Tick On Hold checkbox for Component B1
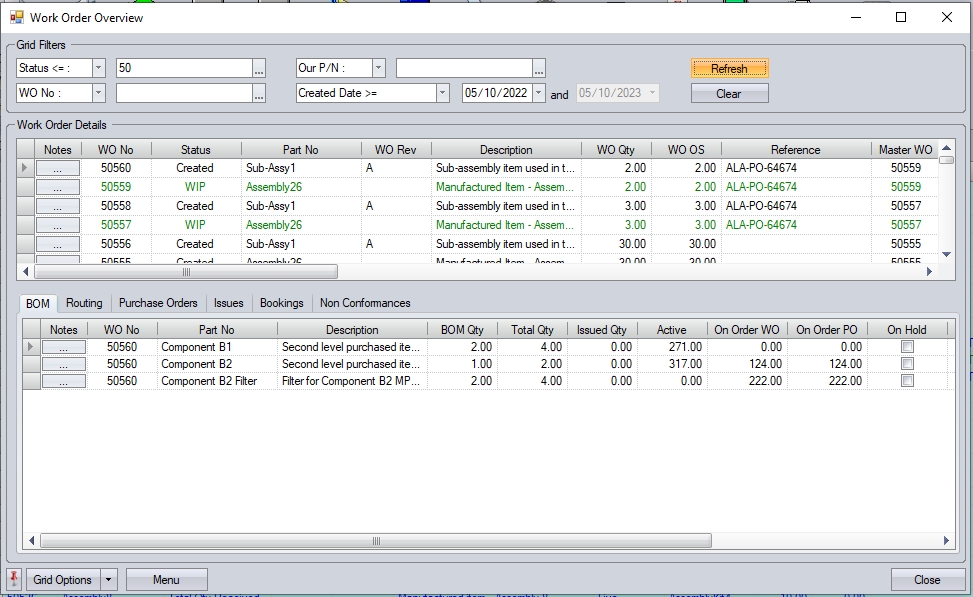 [907, 346]
